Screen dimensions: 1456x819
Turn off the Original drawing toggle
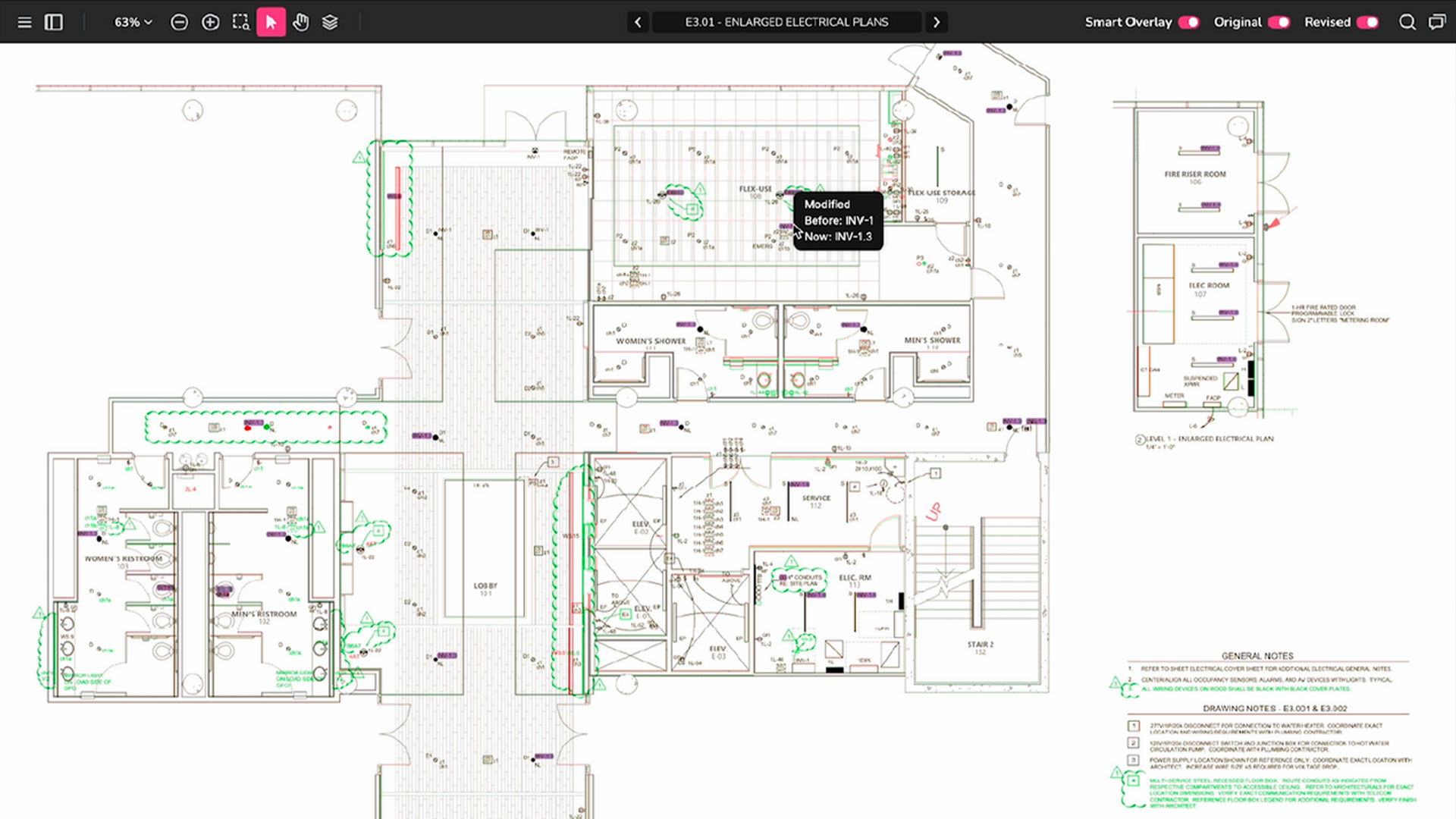(x=1279, y=22)
